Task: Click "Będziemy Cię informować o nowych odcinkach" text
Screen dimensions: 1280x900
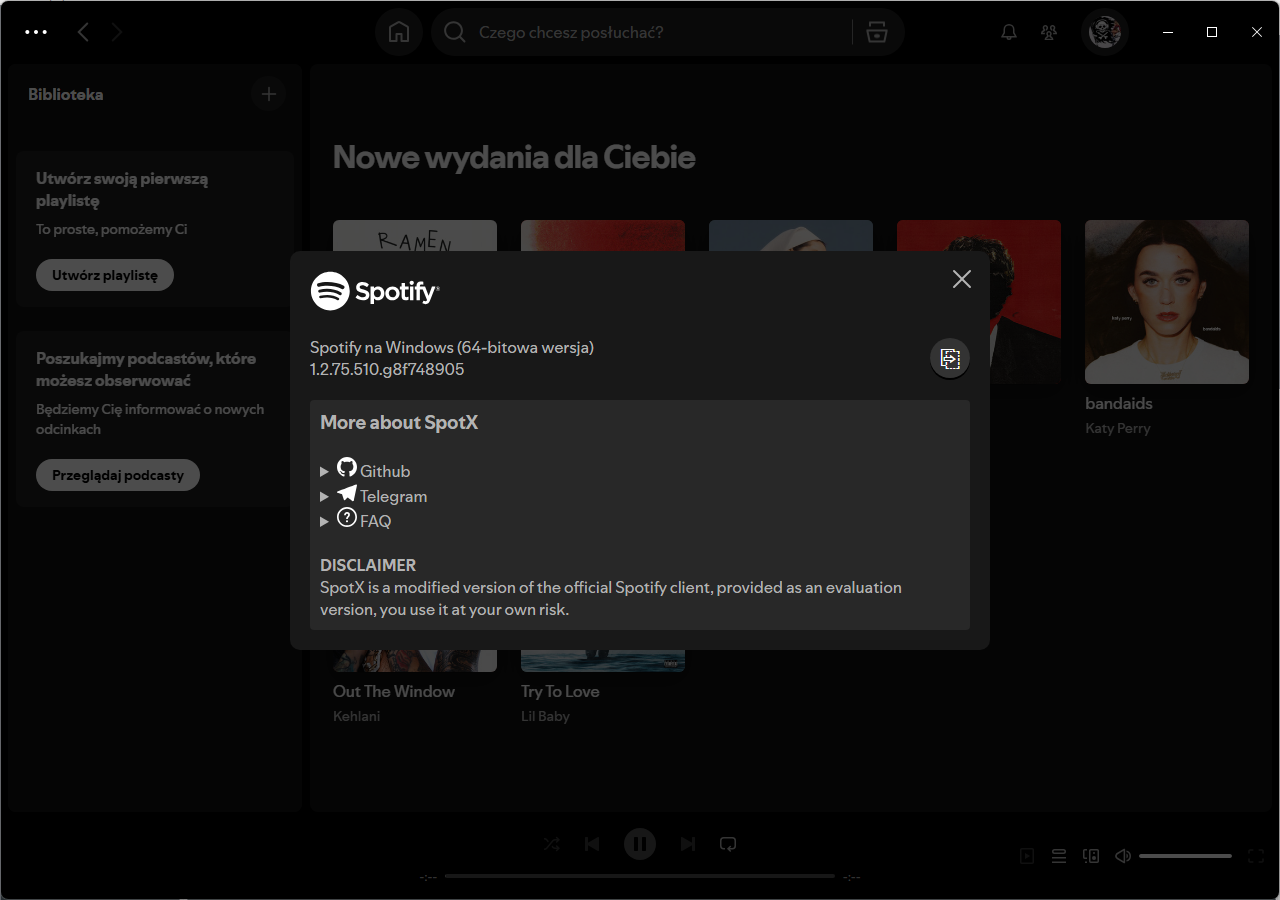Action: point(150,419)
